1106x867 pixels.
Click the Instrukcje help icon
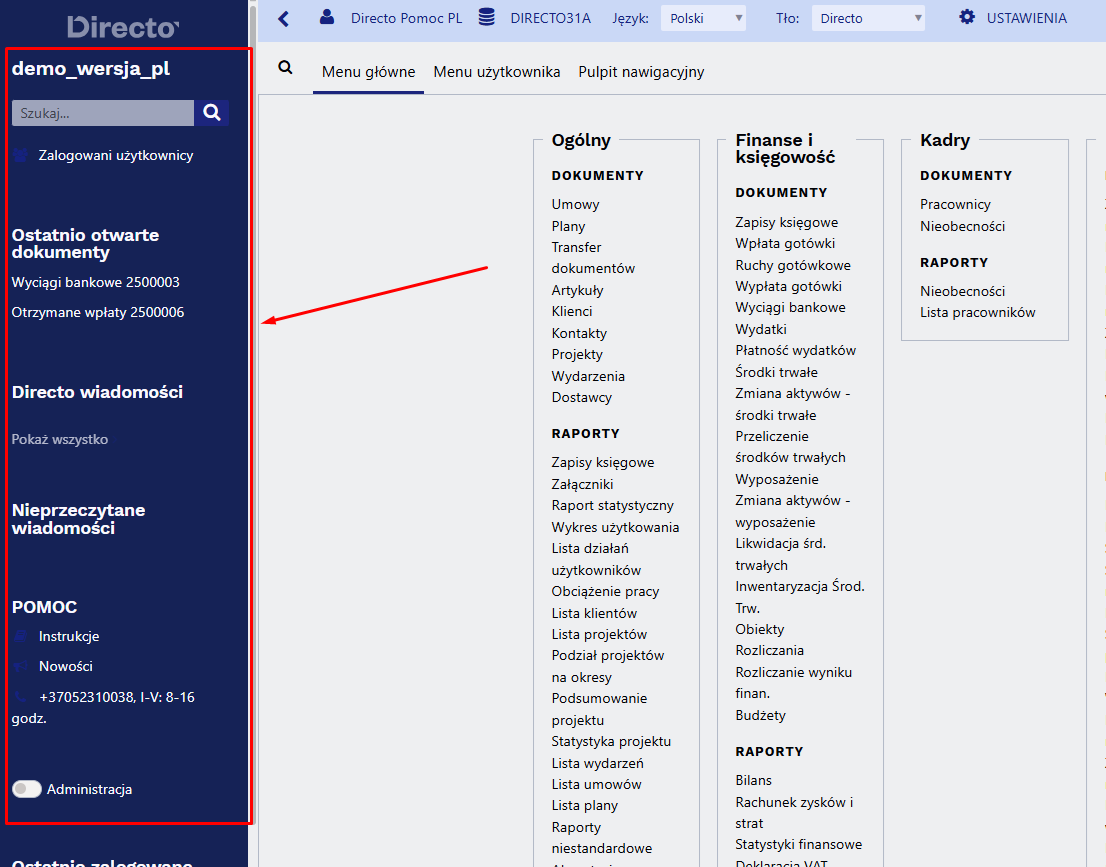[20, 636]
